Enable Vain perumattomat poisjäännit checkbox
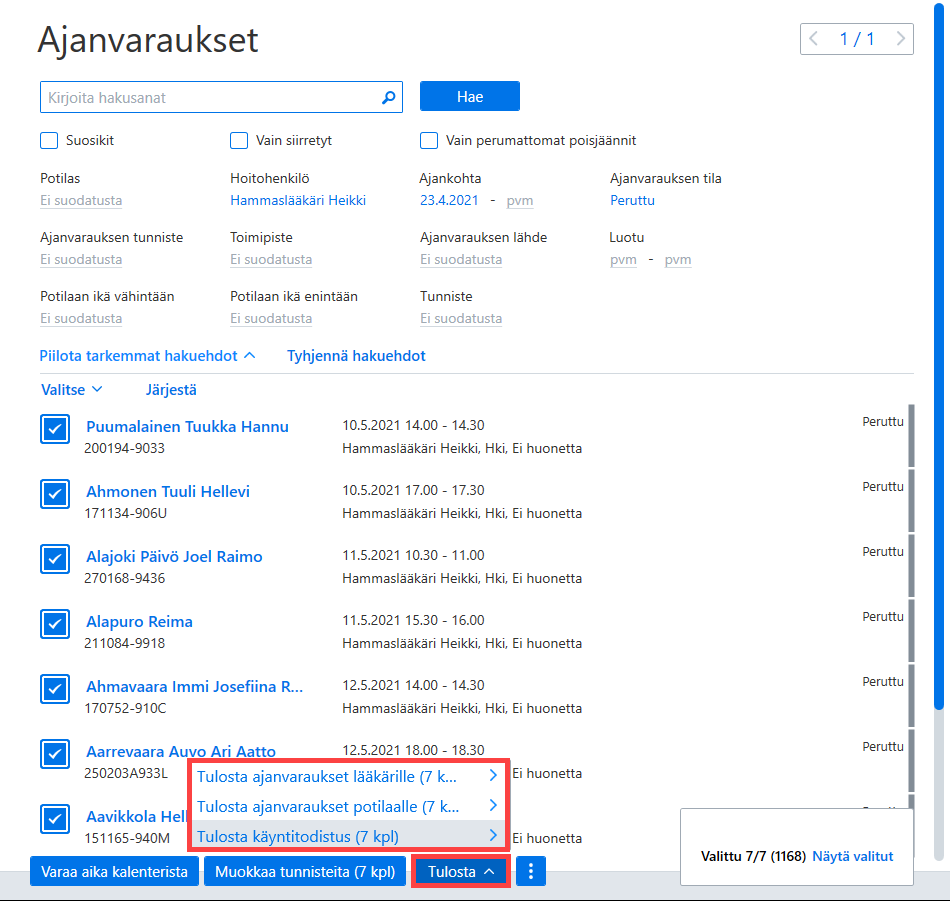950x901 pixels. (429, 141)
